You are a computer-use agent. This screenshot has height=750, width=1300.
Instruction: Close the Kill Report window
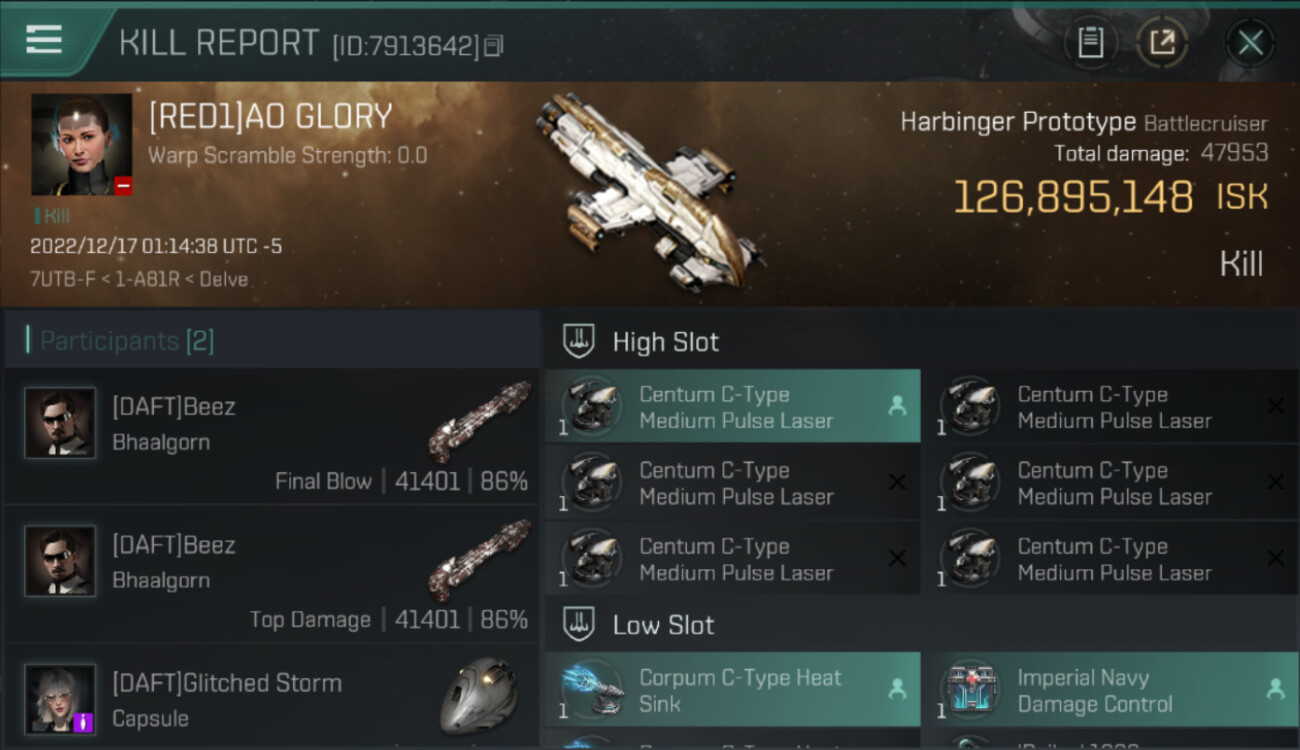[x=1249, y=42]
